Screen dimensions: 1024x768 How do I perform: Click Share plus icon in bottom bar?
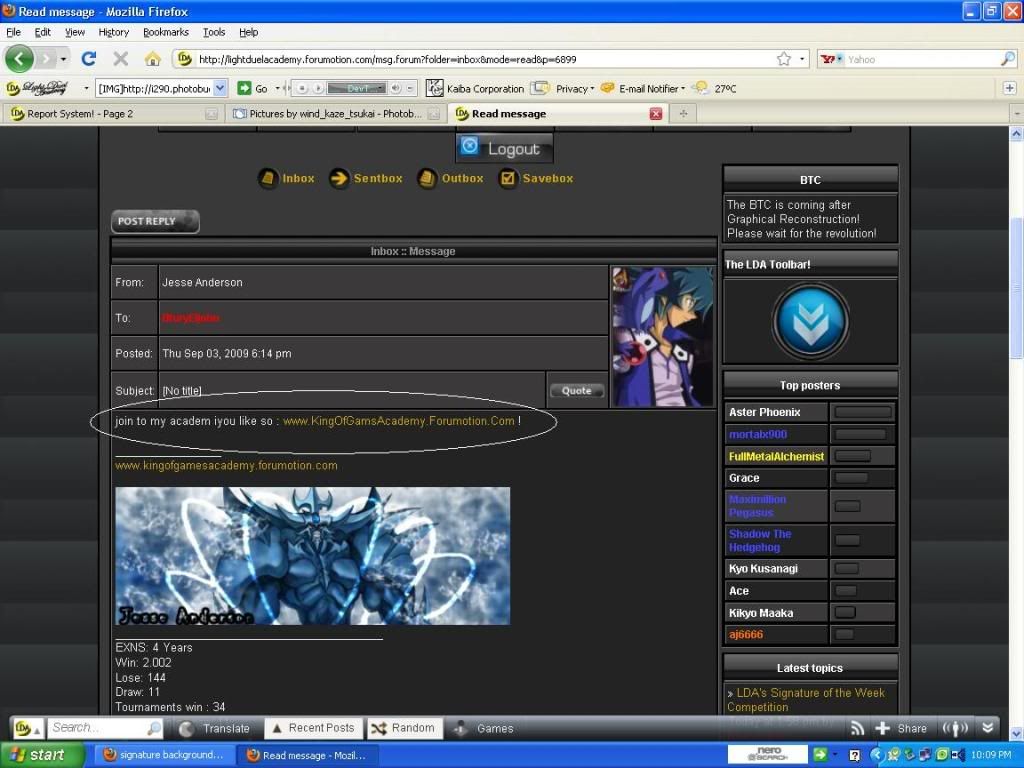[x=882, y=728]
